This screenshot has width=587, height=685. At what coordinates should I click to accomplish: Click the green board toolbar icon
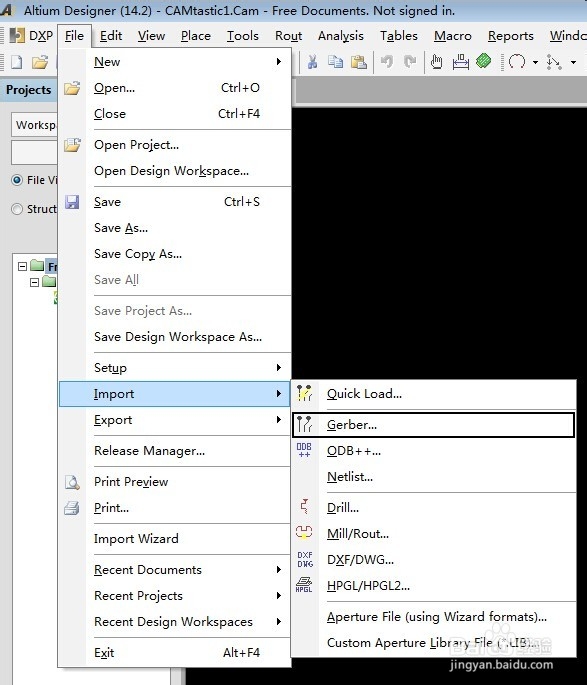tap(483, 61)
